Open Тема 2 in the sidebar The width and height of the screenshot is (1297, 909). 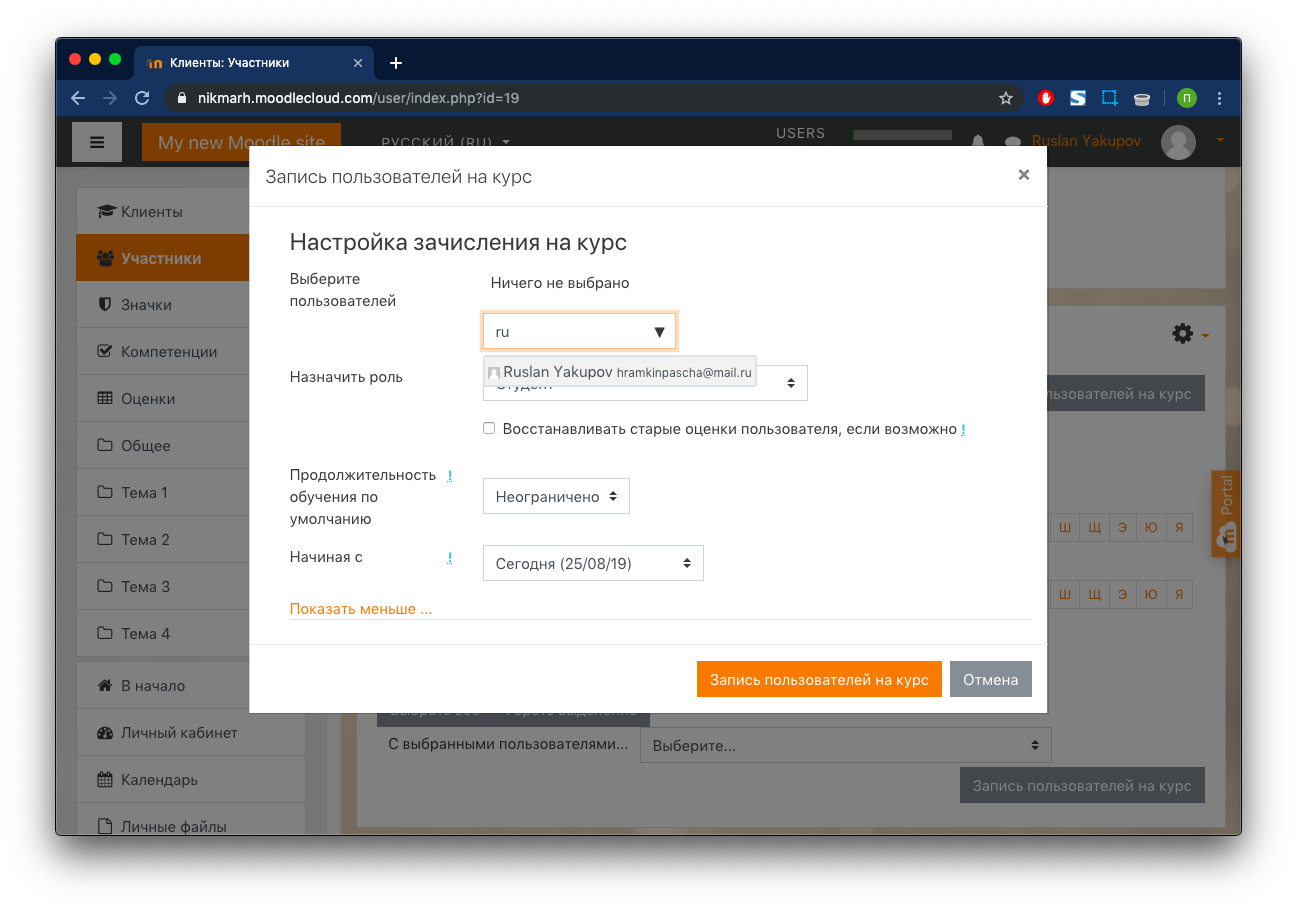tap(162, 540)
